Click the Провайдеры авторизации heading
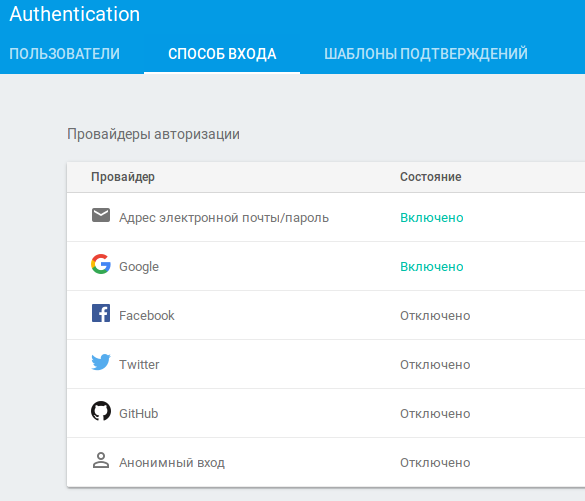The image size is (585, 501). click(153, 134)
